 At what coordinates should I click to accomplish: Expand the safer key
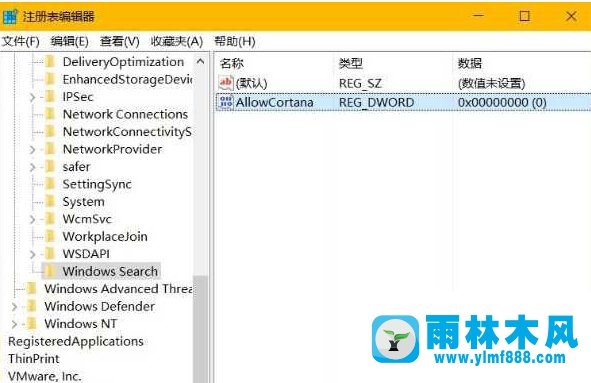32,167
